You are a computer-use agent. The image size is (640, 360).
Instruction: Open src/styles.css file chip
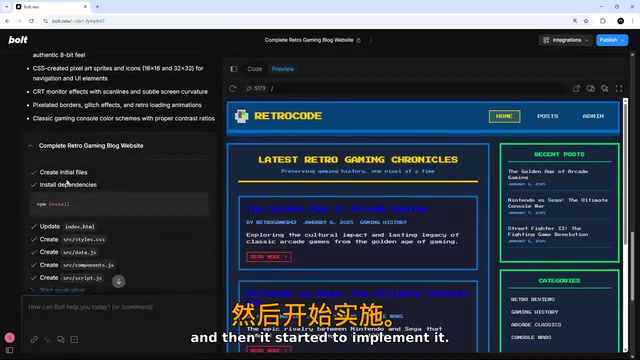pos(84,239)
